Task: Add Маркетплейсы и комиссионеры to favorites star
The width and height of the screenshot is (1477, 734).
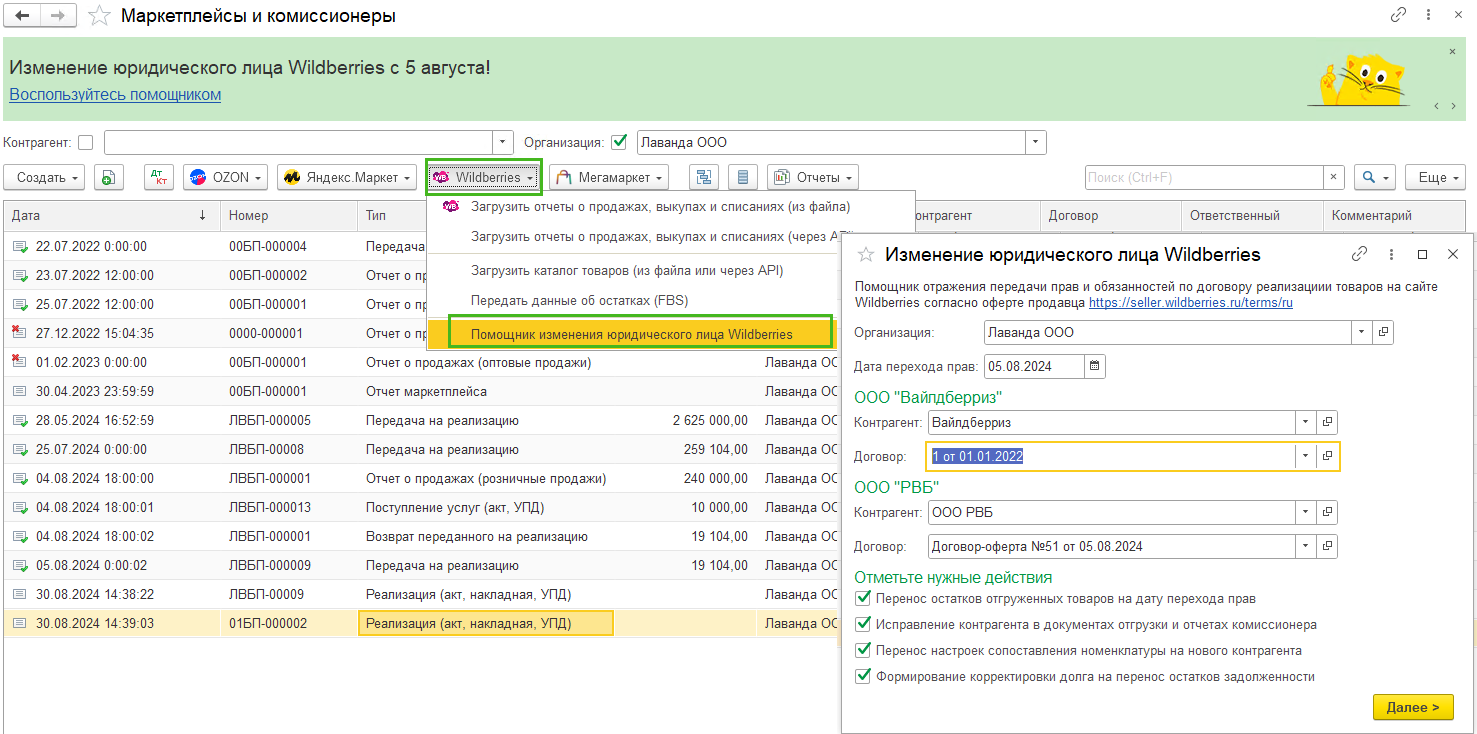Action: 98,16
